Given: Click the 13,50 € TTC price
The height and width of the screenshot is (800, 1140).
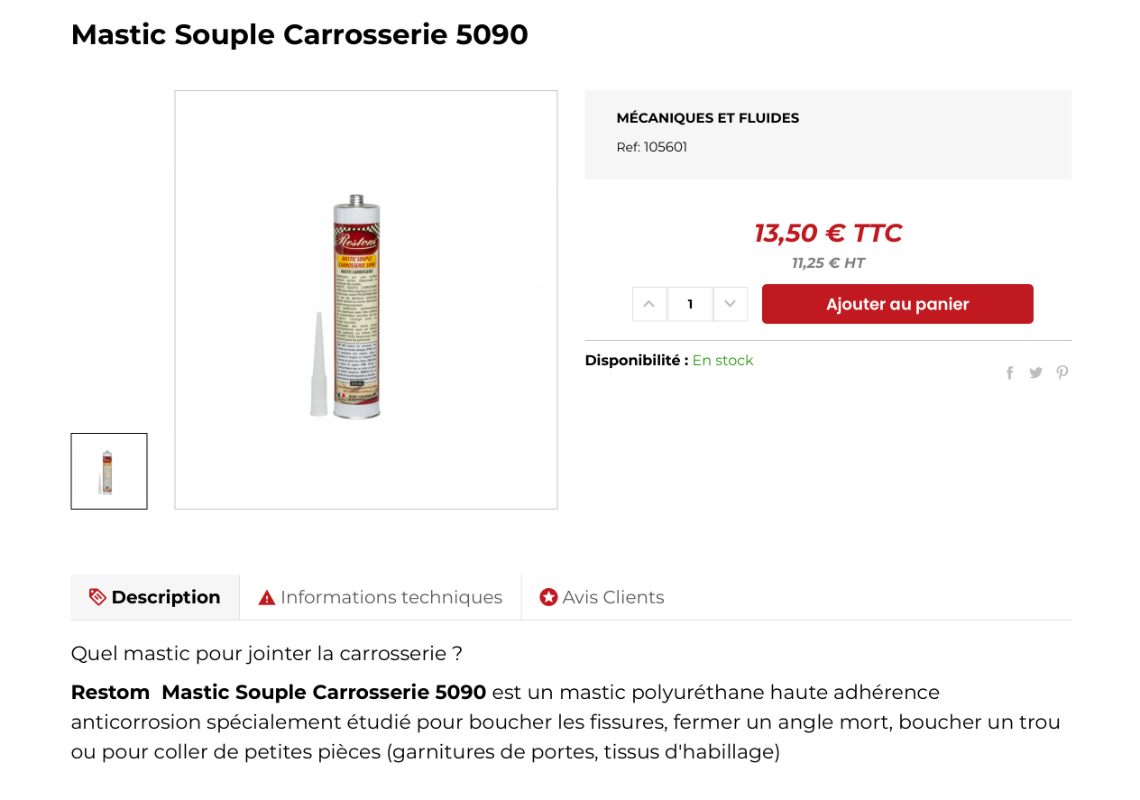Looking at the screenshot, I should [827, 233].
